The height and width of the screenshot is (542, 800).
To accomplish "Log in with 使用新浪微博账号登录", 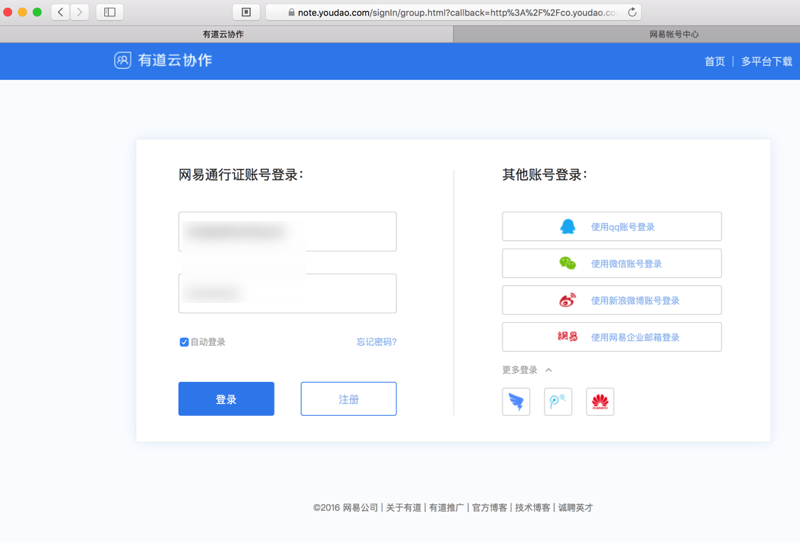I will pyautogui.click(x=612, y=300).
